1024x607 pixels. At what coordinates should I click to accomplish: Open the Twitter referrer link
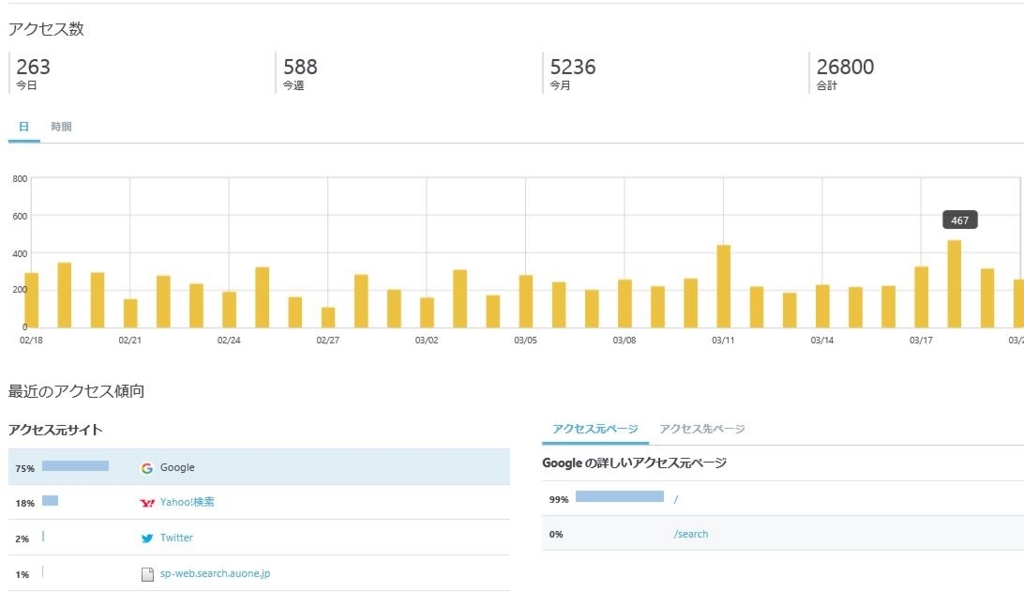point(176,538)
